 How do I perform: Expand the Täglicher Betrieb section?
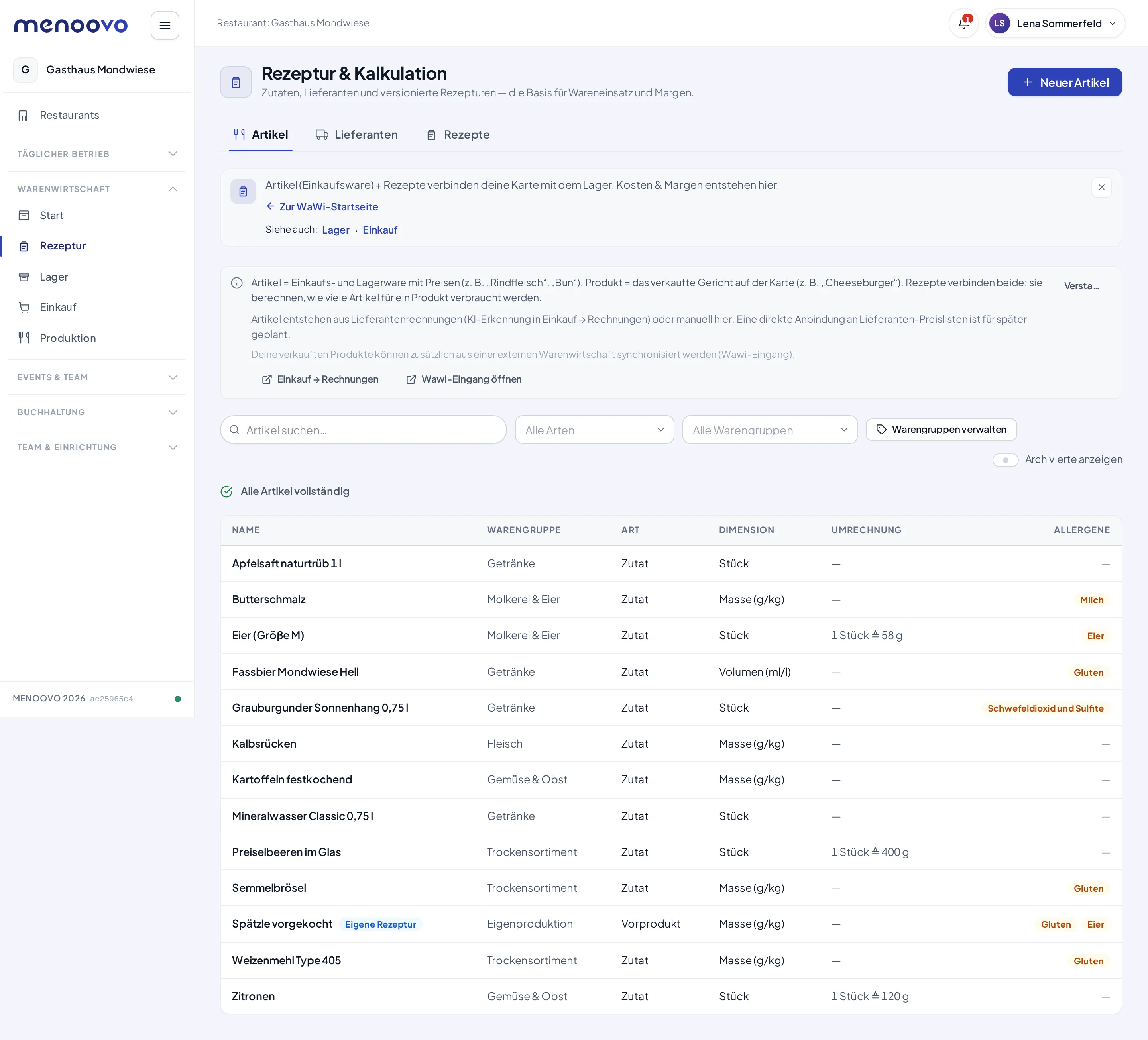click(x=97, y=154)
